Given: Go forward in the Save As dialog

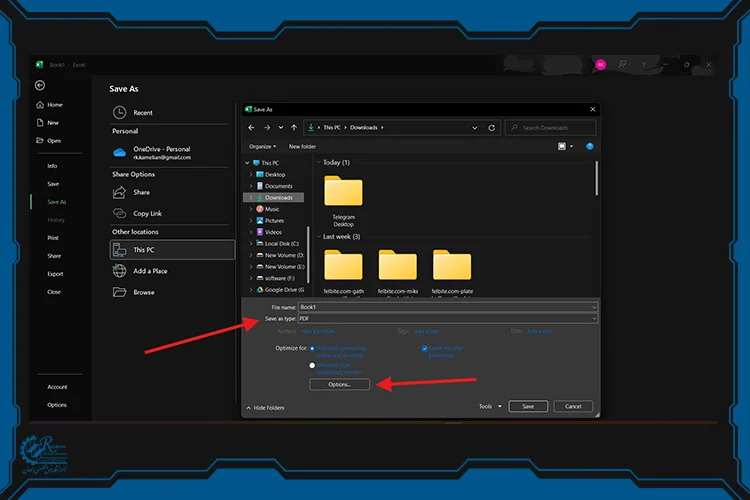Looking at the screenshot, I should pos(267,128).
